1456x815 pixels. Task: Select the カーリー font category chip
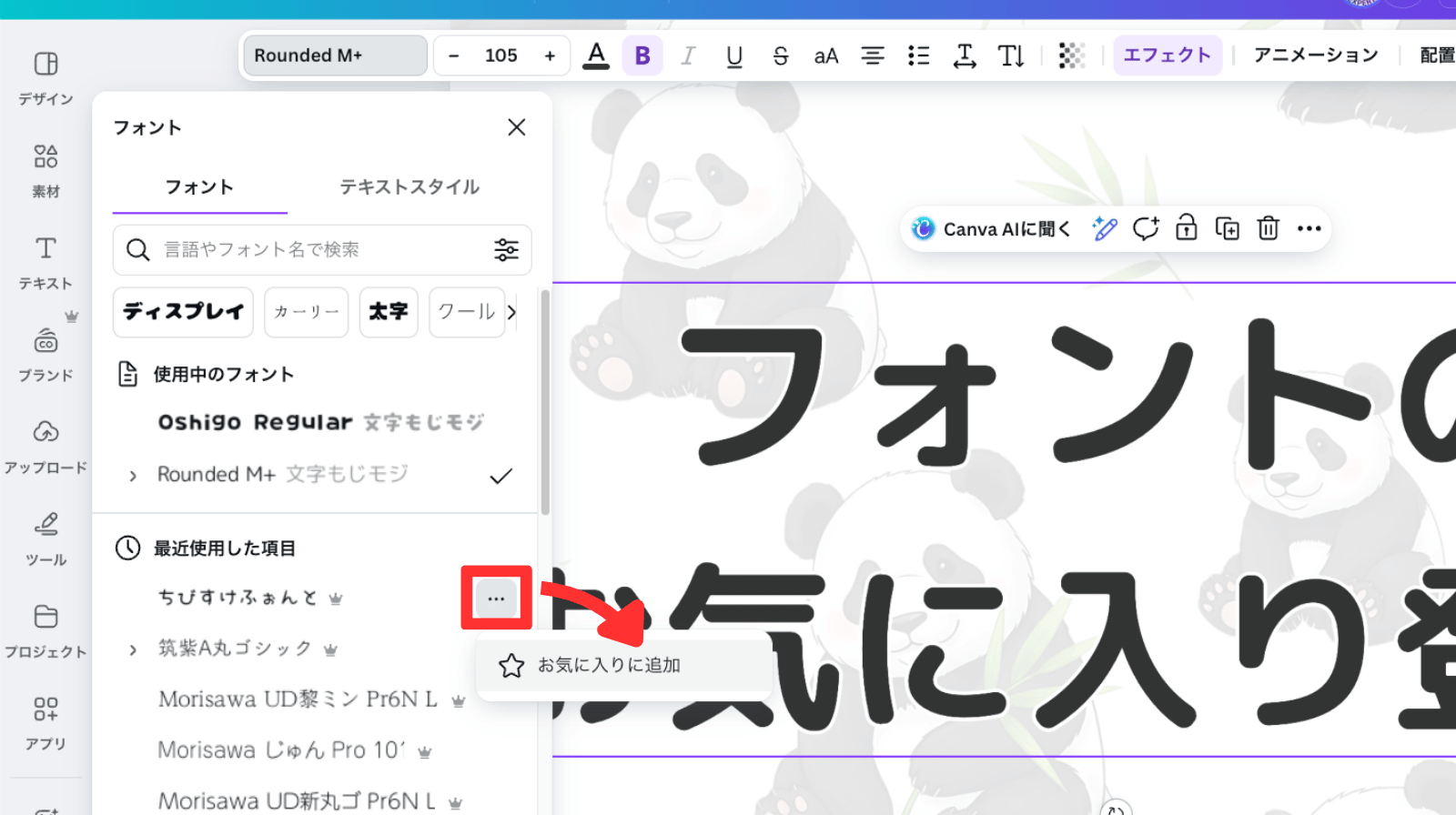[x=307, y=312]
